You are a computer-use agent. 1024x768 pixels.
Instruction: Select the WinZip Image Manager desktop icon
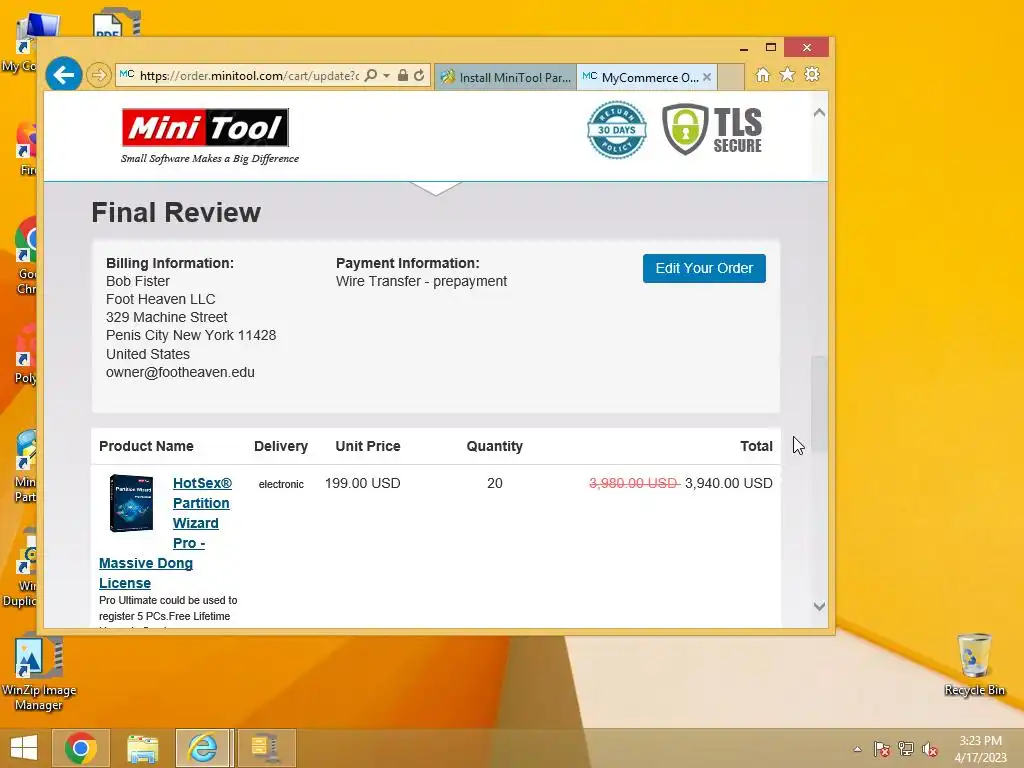pos(39,673)
